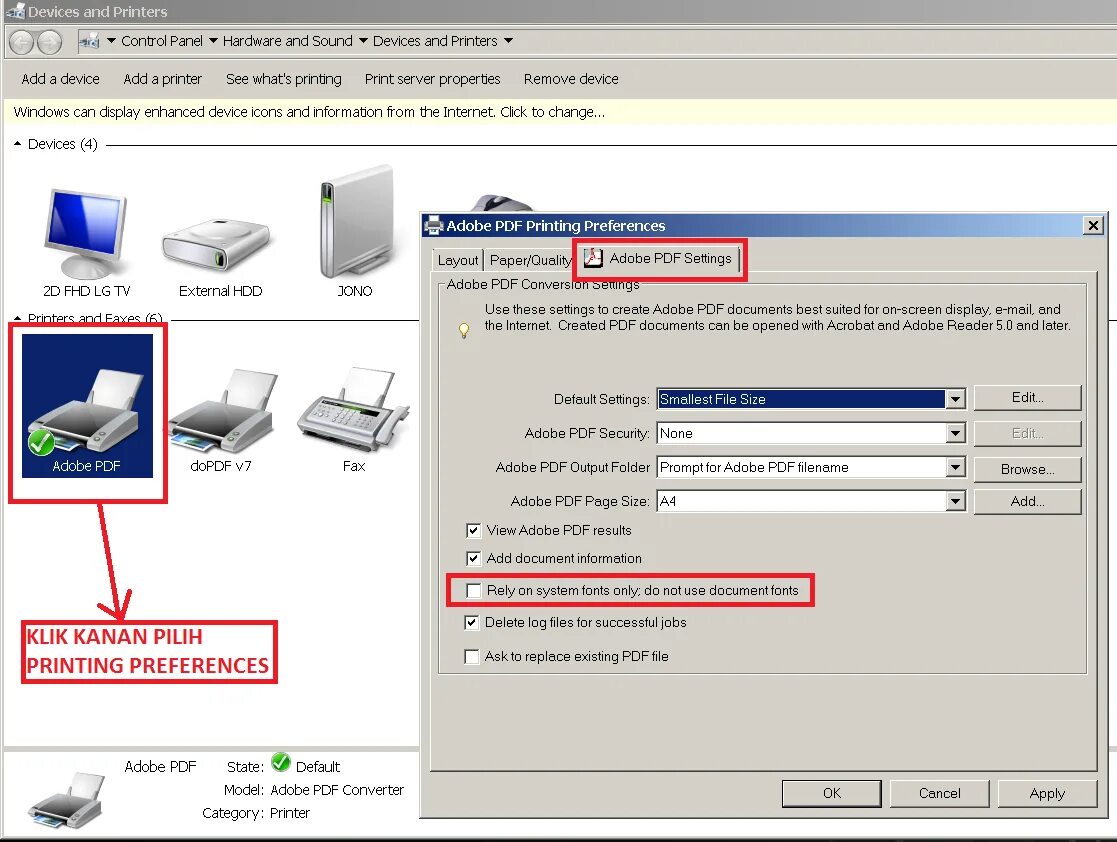Open the Default Settings dropdown

coord(956,399)
